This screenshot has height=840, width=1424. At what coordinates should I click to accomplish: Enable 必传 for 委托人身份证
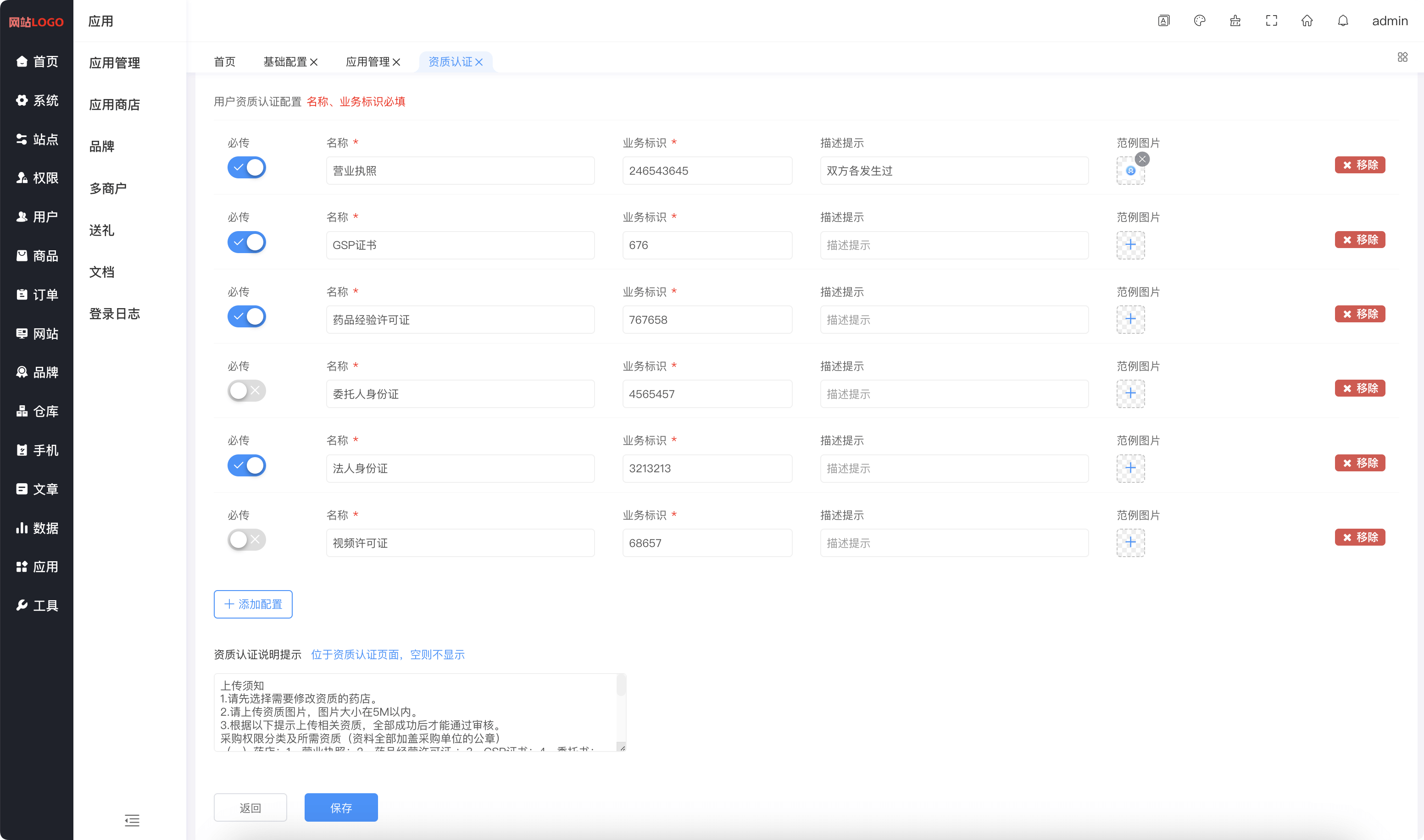[246, 391]
